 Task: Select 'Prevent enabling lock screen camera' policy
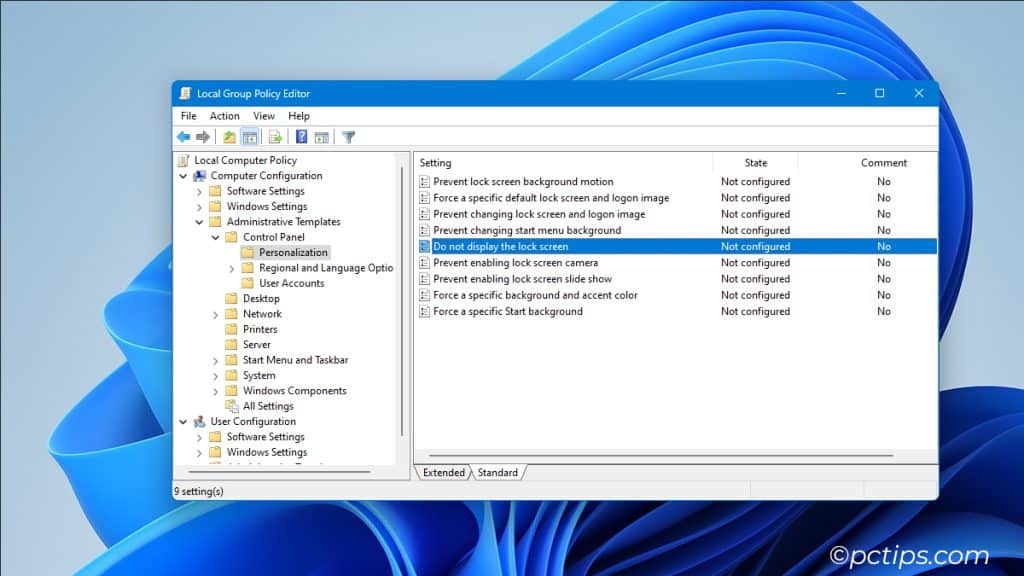tap(515, 263)
